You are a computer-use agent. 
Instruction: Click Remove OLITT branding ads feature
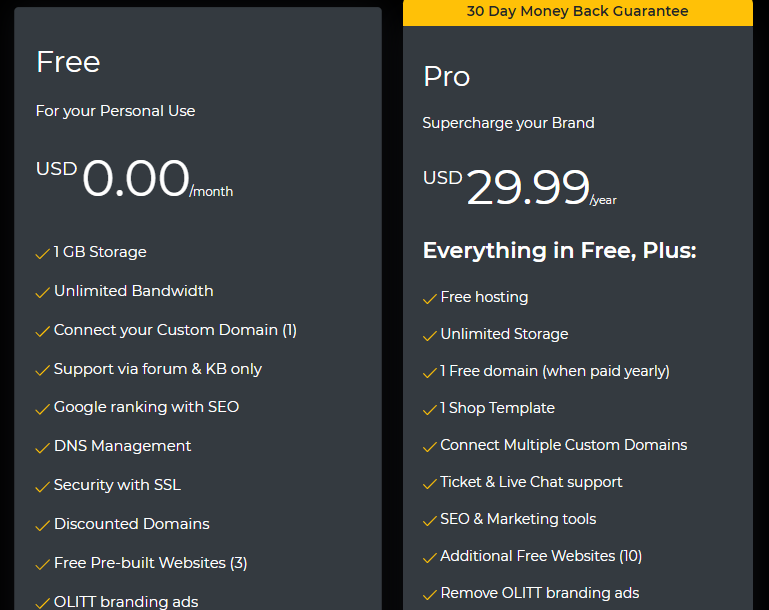coord(539,593)
